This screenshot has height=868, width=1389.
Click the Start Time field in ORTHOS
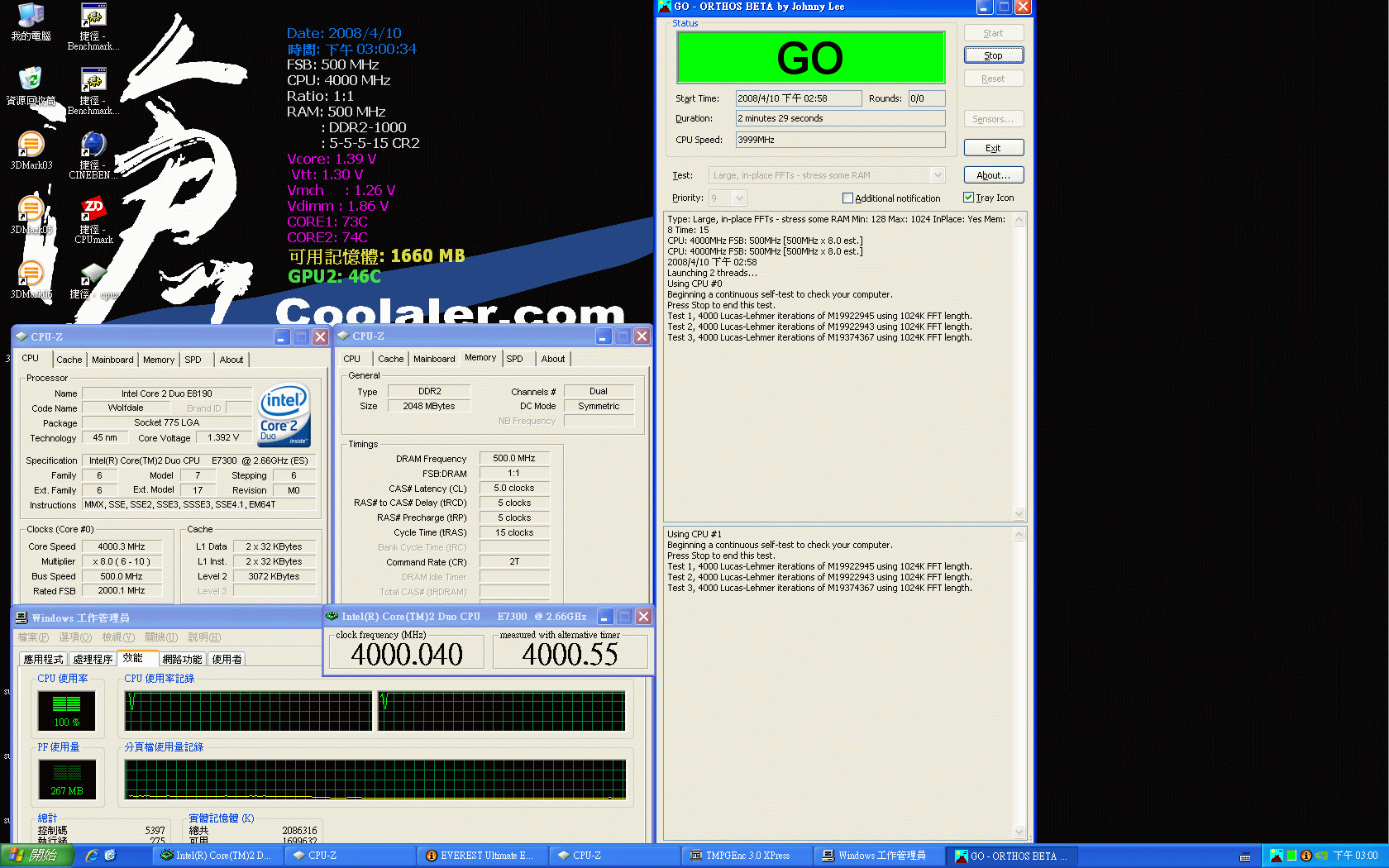(799, 98)
